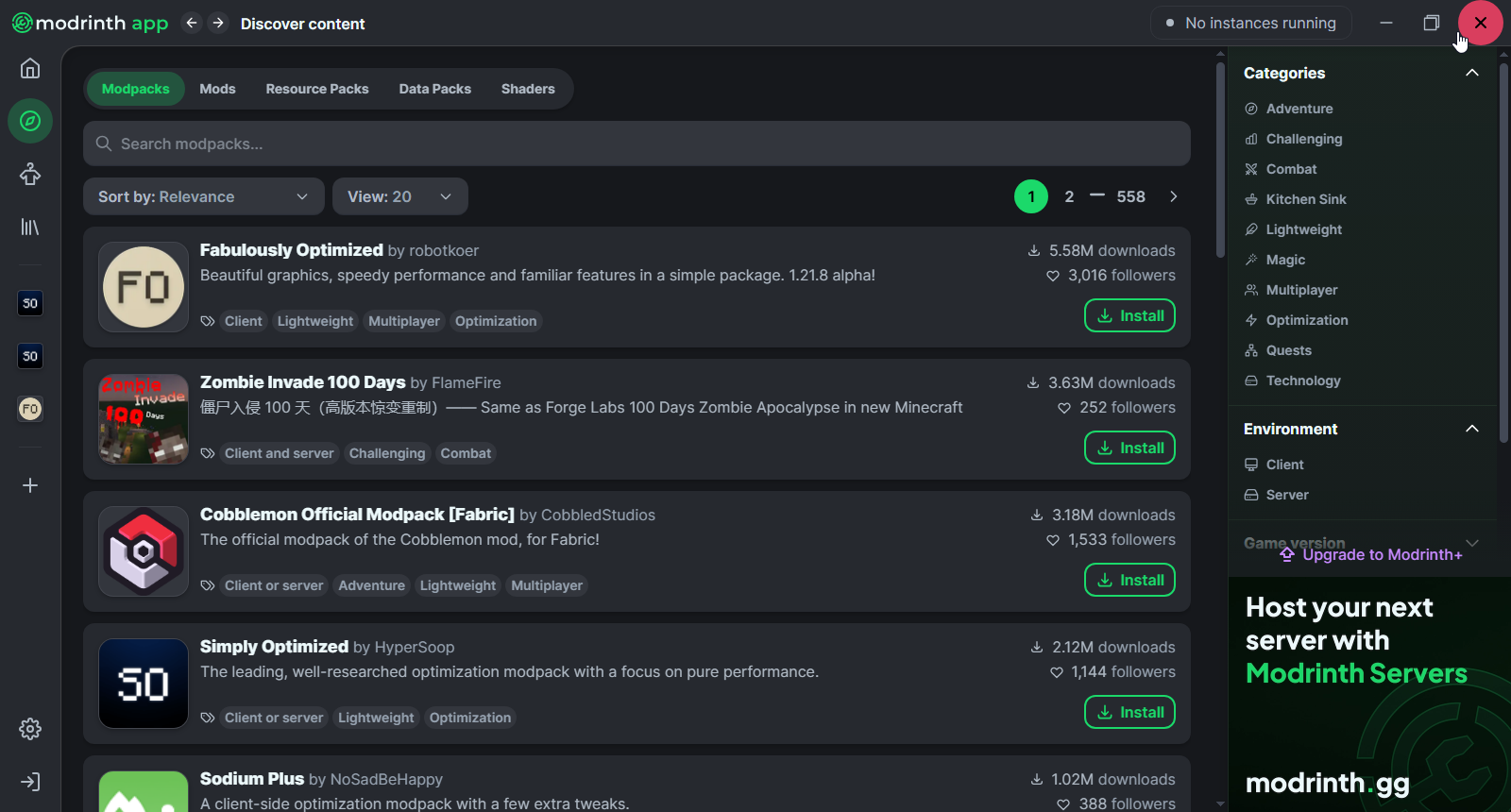Create a new instance with plus icon
This screenshot has width=1511, height=812.
point(30,485)
